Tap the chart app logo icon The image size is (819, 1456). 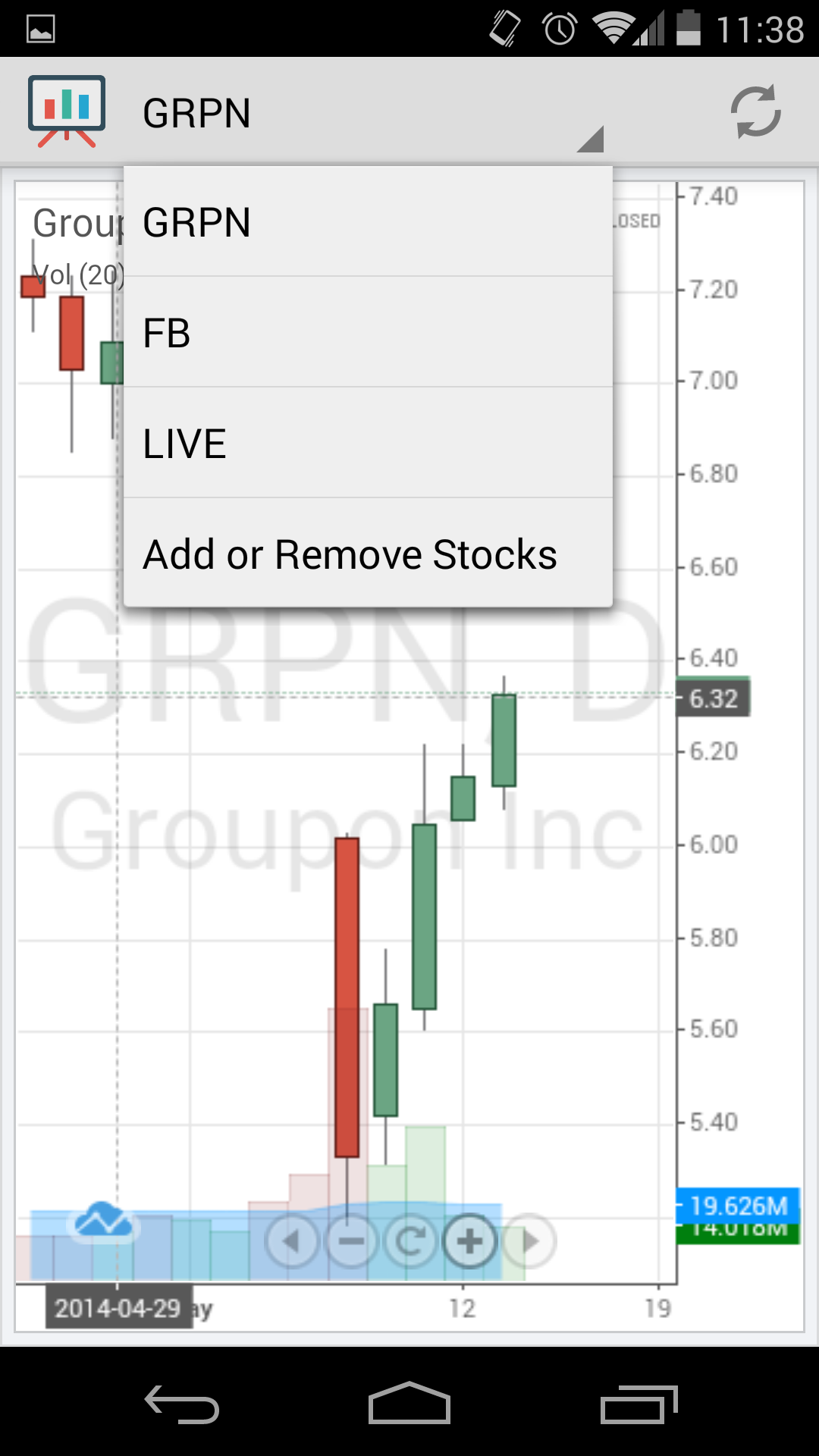(67, 111)
